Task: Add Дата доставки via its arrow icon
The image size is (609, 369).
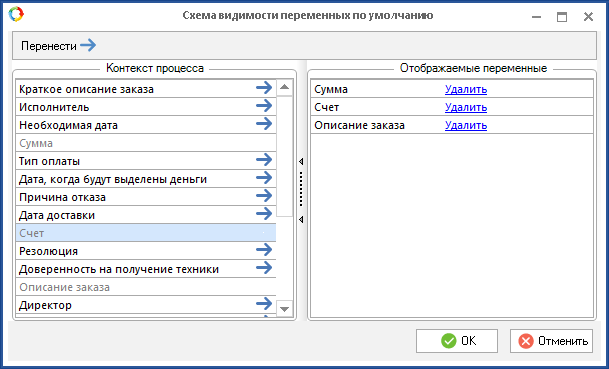Action: tap(264, 214)
